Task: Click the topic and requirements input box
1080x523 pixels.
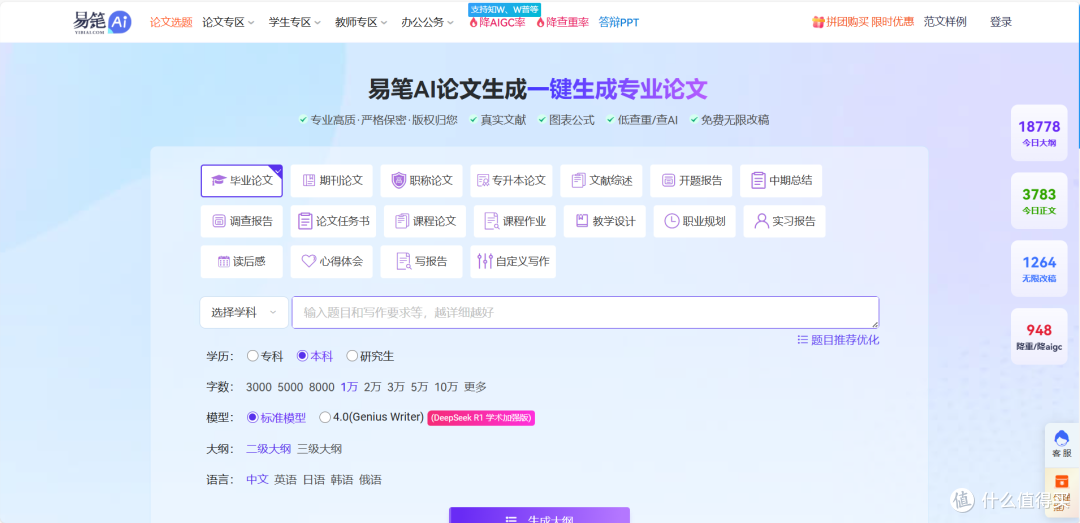Action: (x=585, y=312)
